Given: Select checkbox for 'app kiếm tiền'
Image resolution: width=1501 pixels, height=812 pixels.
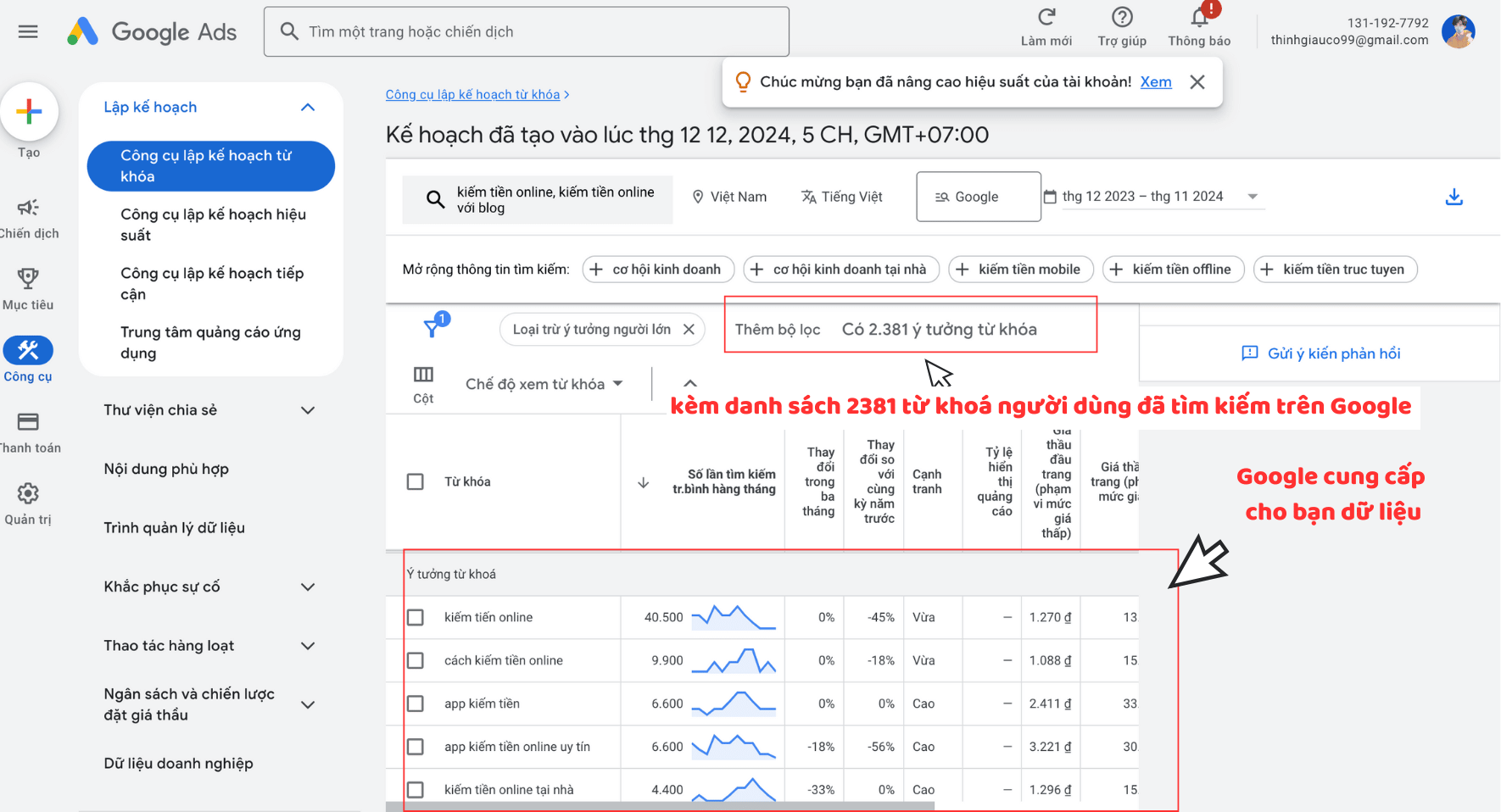Looking at the screenshot, I should (416, 704).
